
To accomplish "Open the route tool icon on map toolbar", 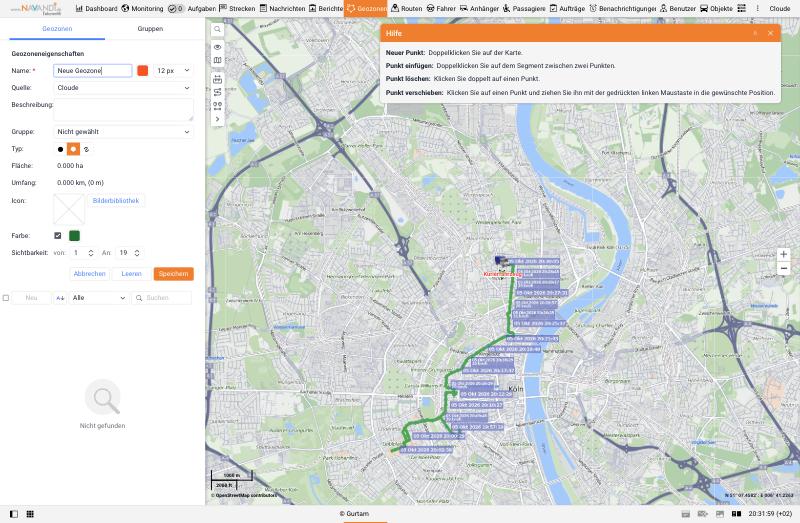I will tap(217, 92).
